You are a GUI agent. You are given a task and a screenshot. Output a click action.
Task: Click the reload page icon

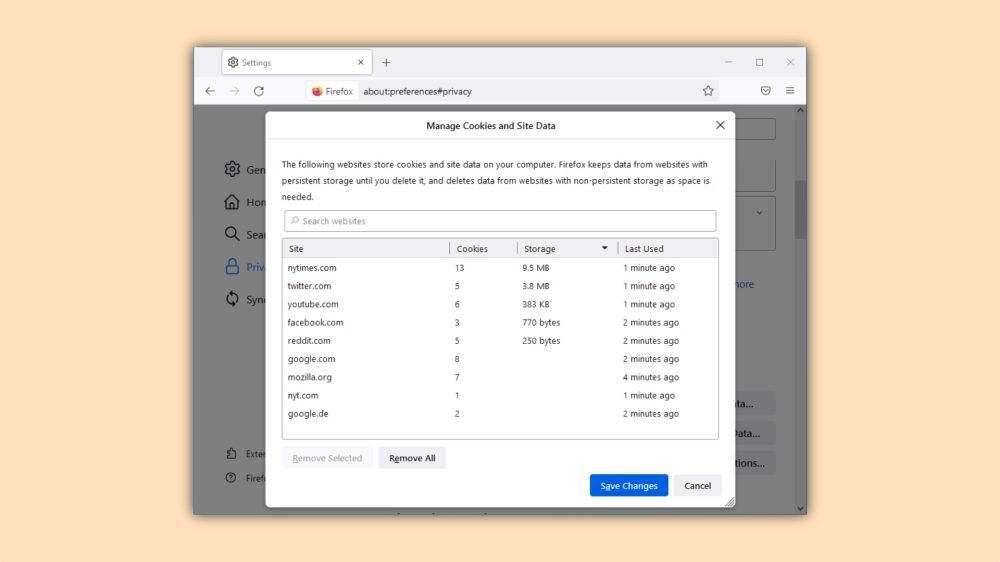pos(259,91)
